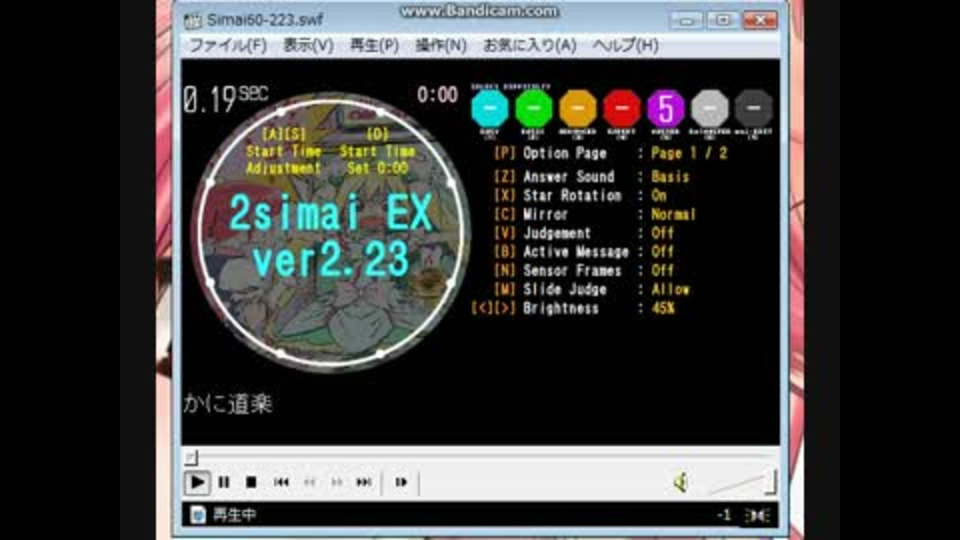Select the cyan Easy difficulty octagon
The height and width of the screenshot is (540, 960).
(490, 108)
